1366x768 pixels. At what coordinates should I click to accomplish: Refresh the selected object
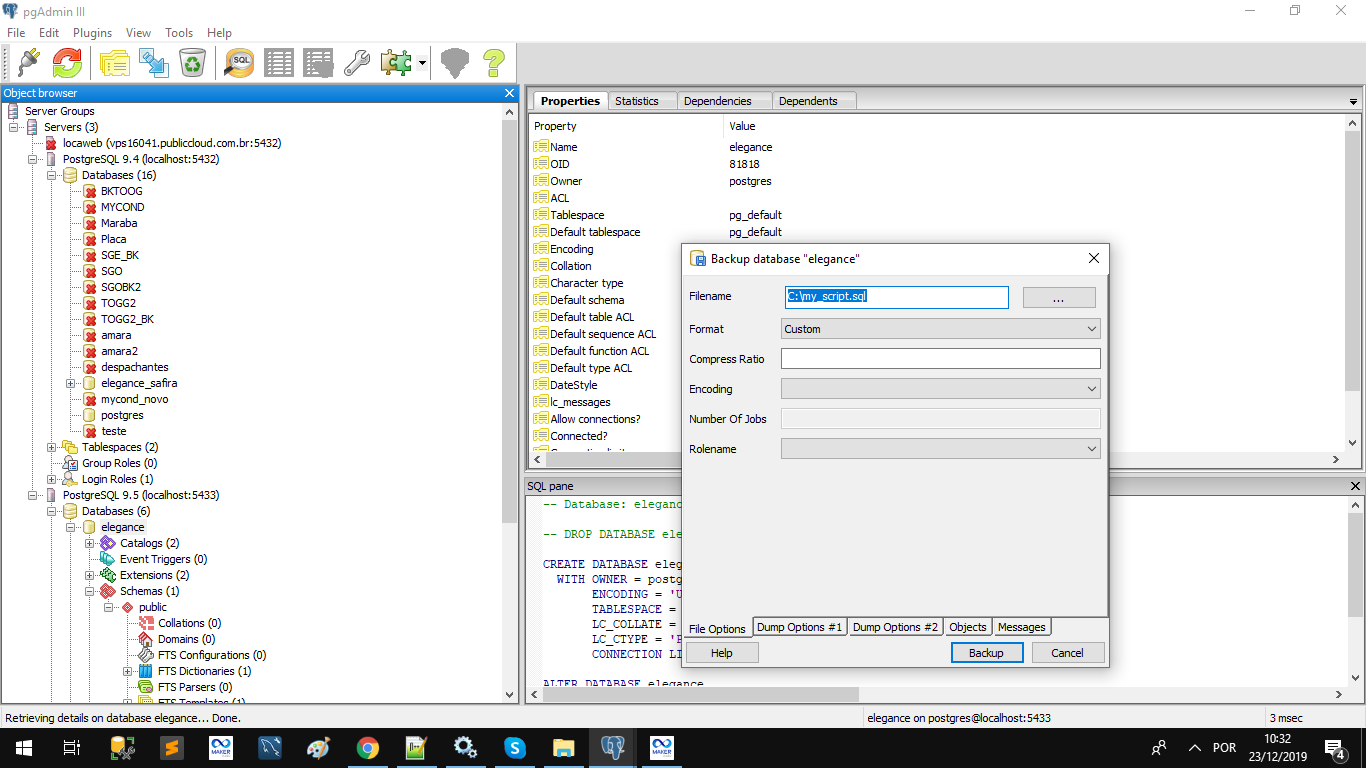tap(68, 63)
